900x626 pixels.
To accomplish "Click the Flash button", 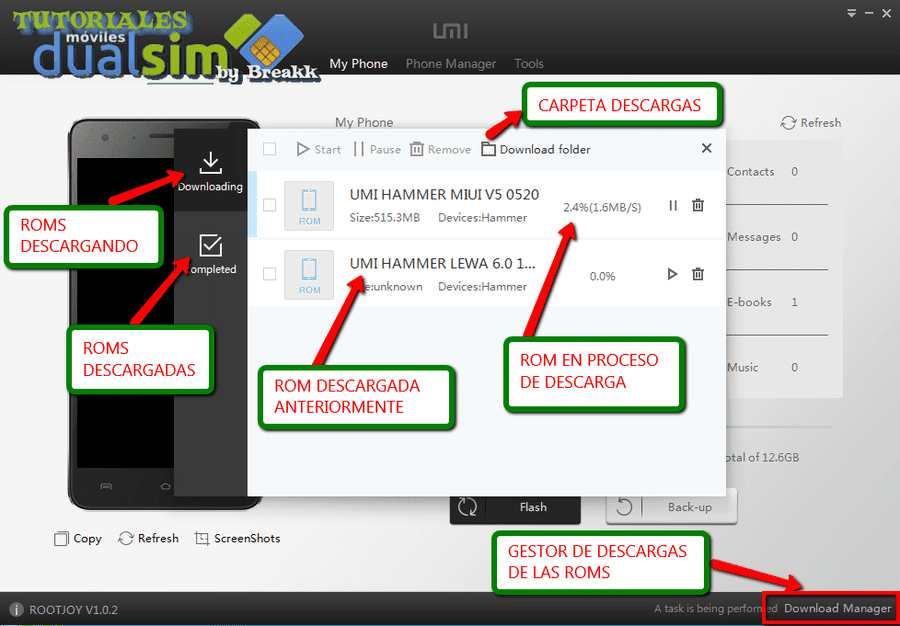I will pyautogui.click(x=515, y=507).
